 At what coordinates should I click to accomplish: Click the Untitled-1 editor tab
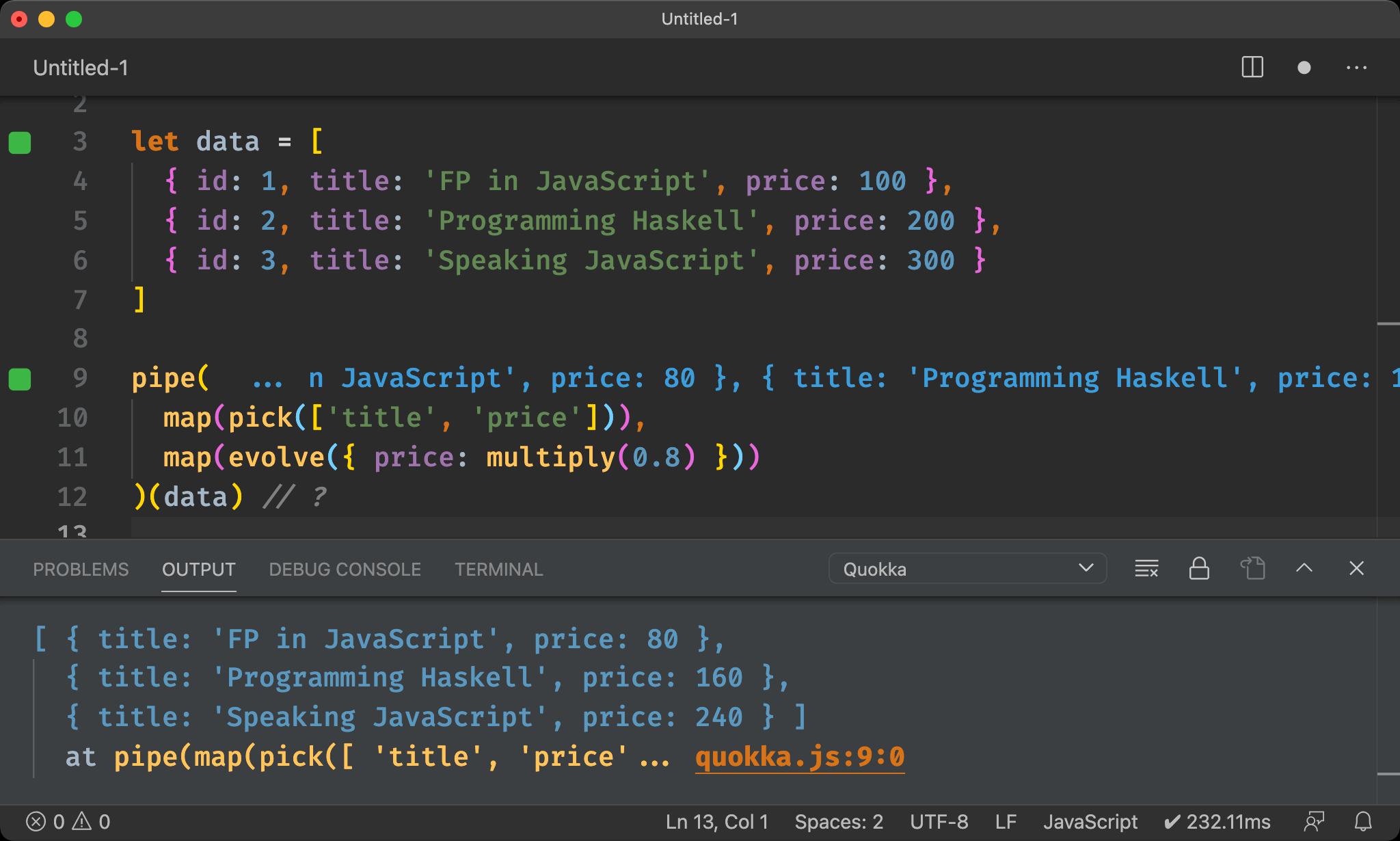[x=81, y=68]
